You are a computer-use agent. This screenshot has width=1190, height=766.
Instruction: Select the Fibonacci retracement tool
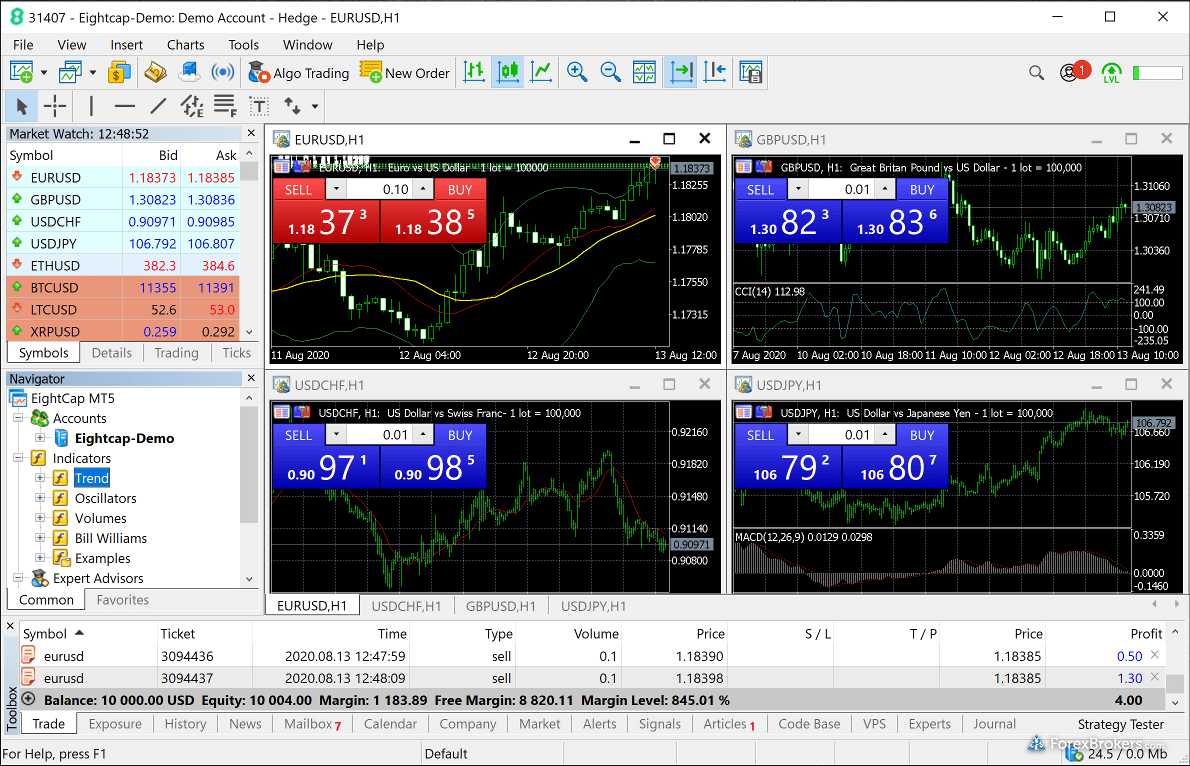[x=225, y=106]
